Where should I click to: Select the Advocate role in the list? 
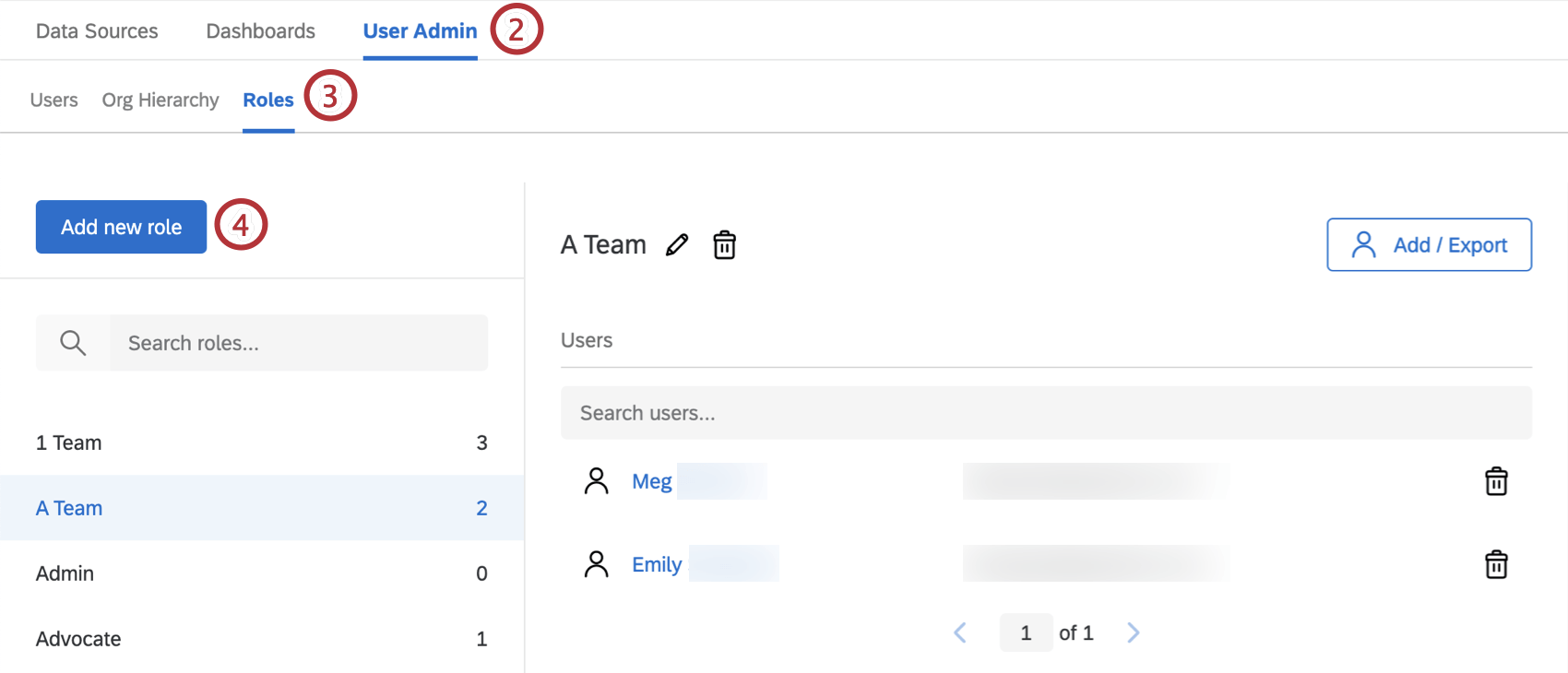[78, 639]
